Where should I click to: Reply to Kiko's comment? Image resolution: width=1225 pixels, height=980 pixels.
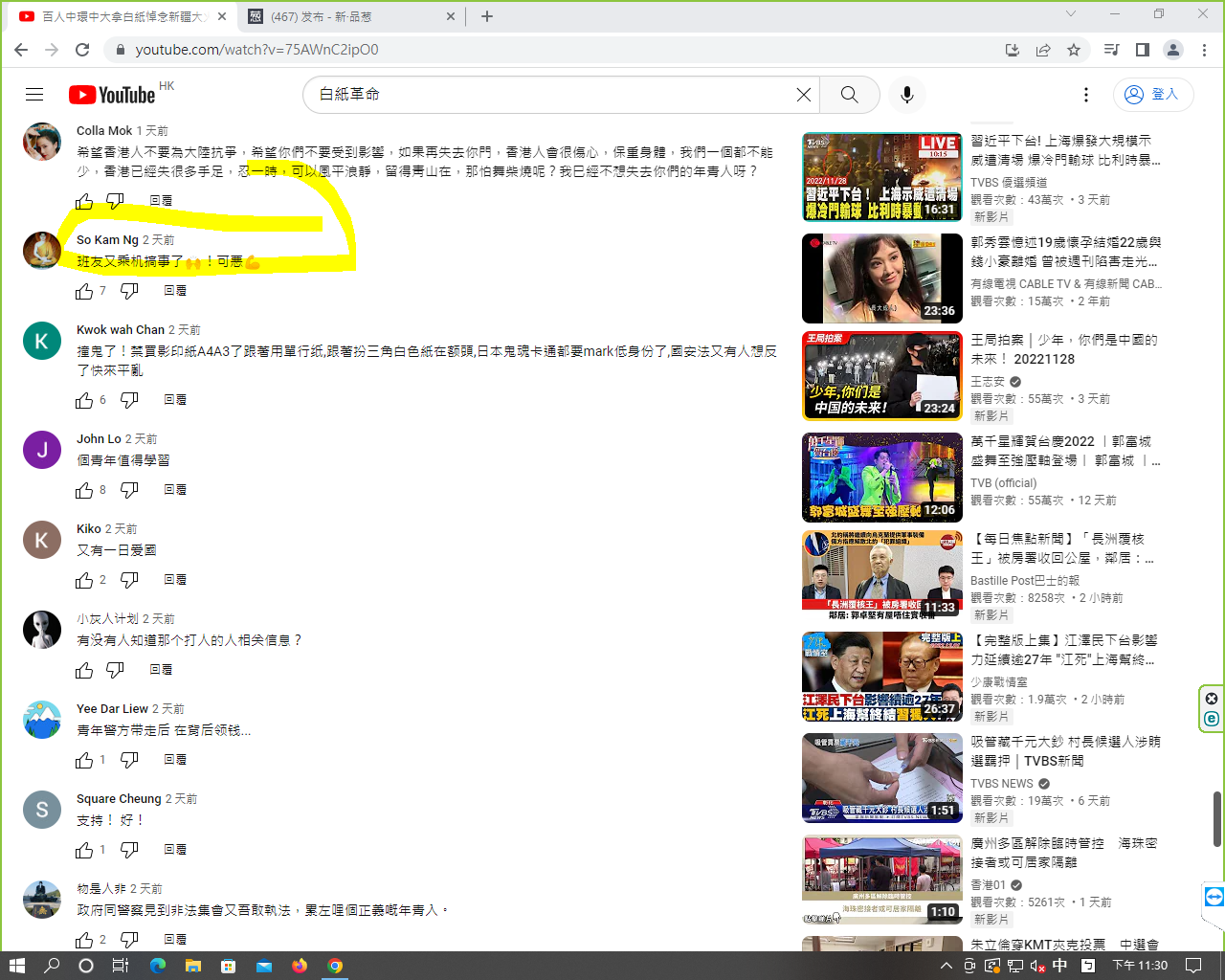[x=175, y=580]
